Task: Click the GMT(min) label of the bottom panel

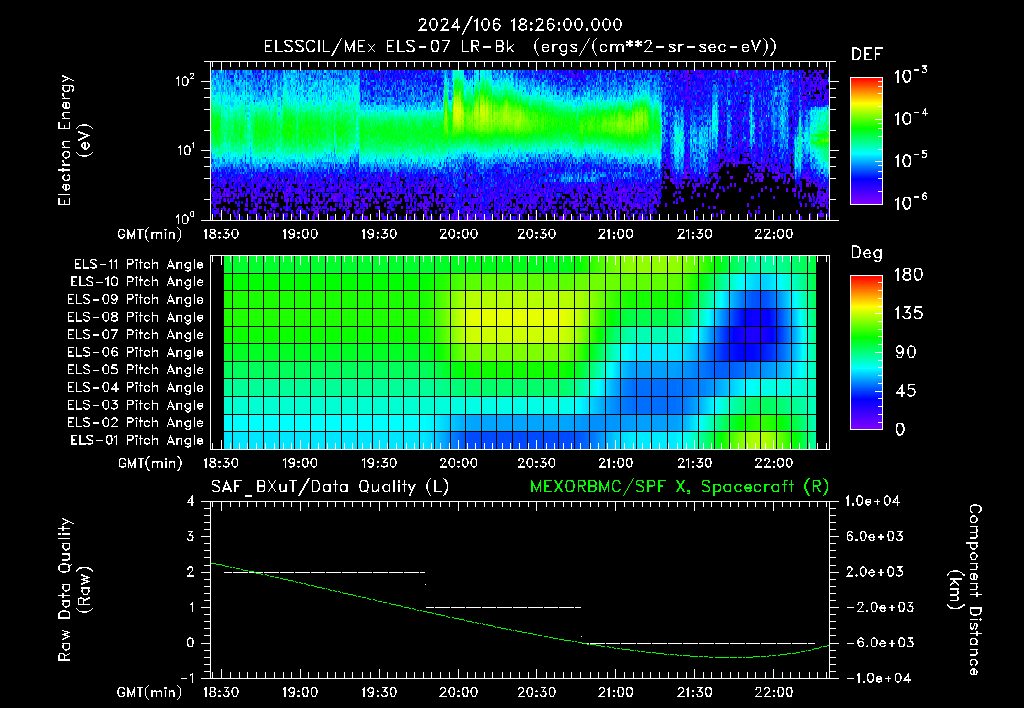Action: pos(149,692)
